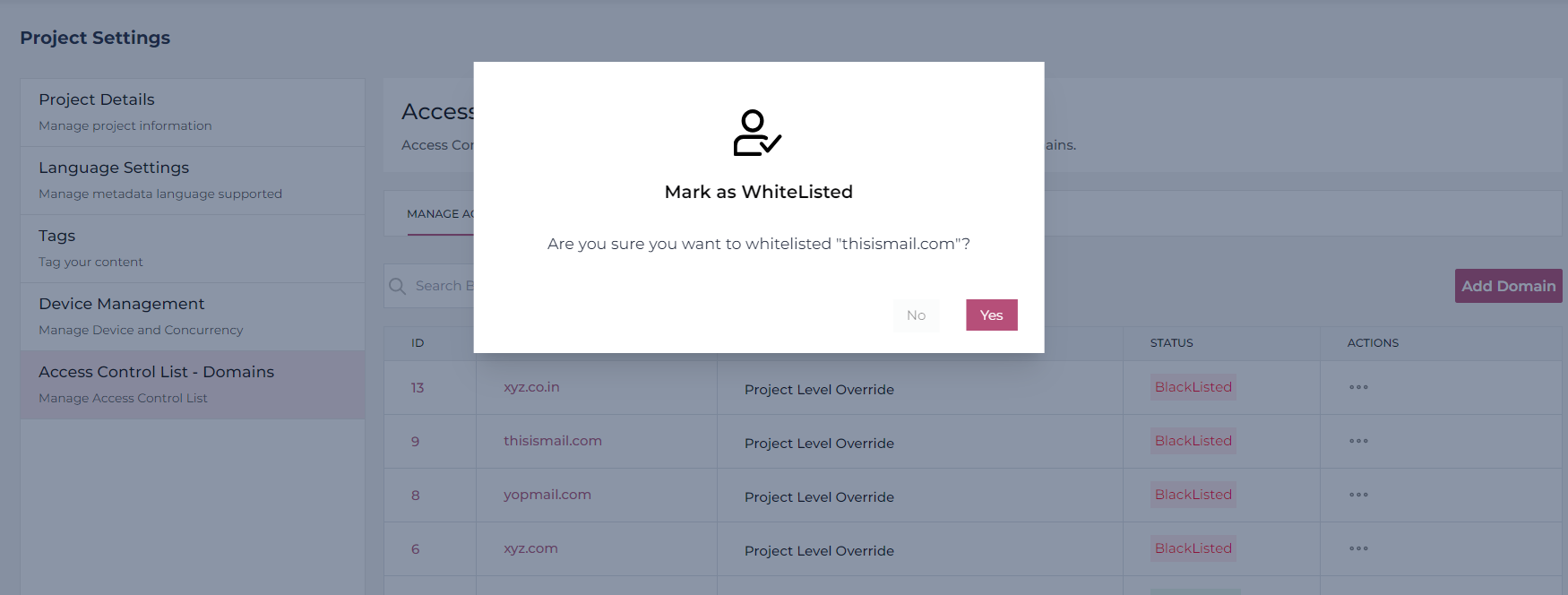Click BlackListed status badge for xyz.co.in
Viewport: 1568px width, 595px height.
(1193, 387)
